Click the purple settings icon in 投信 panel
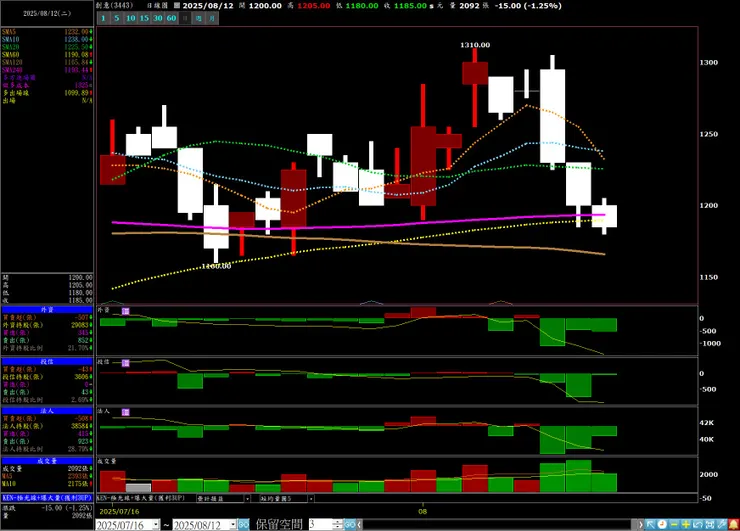The height and width of the screenshot is (531, 740). point(126,363)
